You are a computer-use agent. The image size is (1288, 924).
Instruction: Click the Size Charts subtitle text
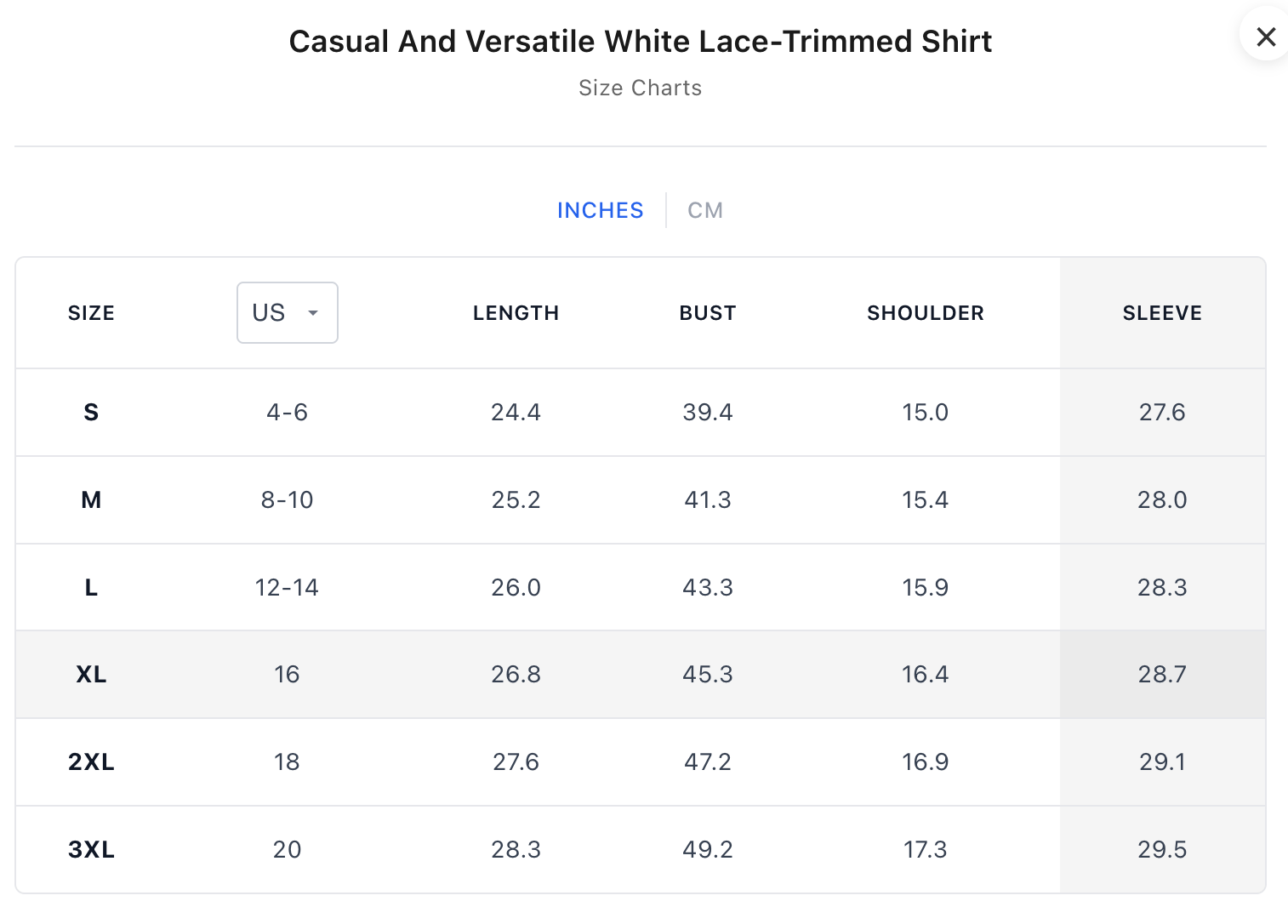click(x=640, y=88)
